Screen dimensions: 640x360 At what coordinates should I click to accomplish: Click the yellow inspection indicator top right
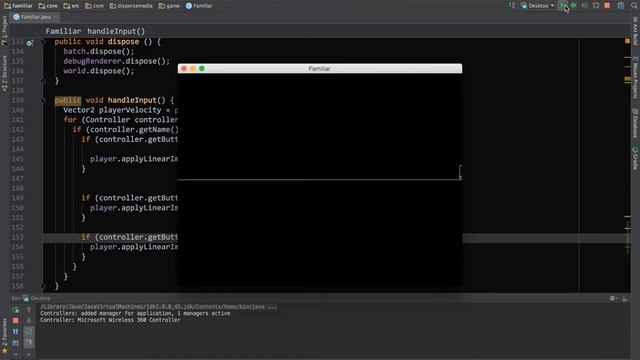(x=627, y=41)
